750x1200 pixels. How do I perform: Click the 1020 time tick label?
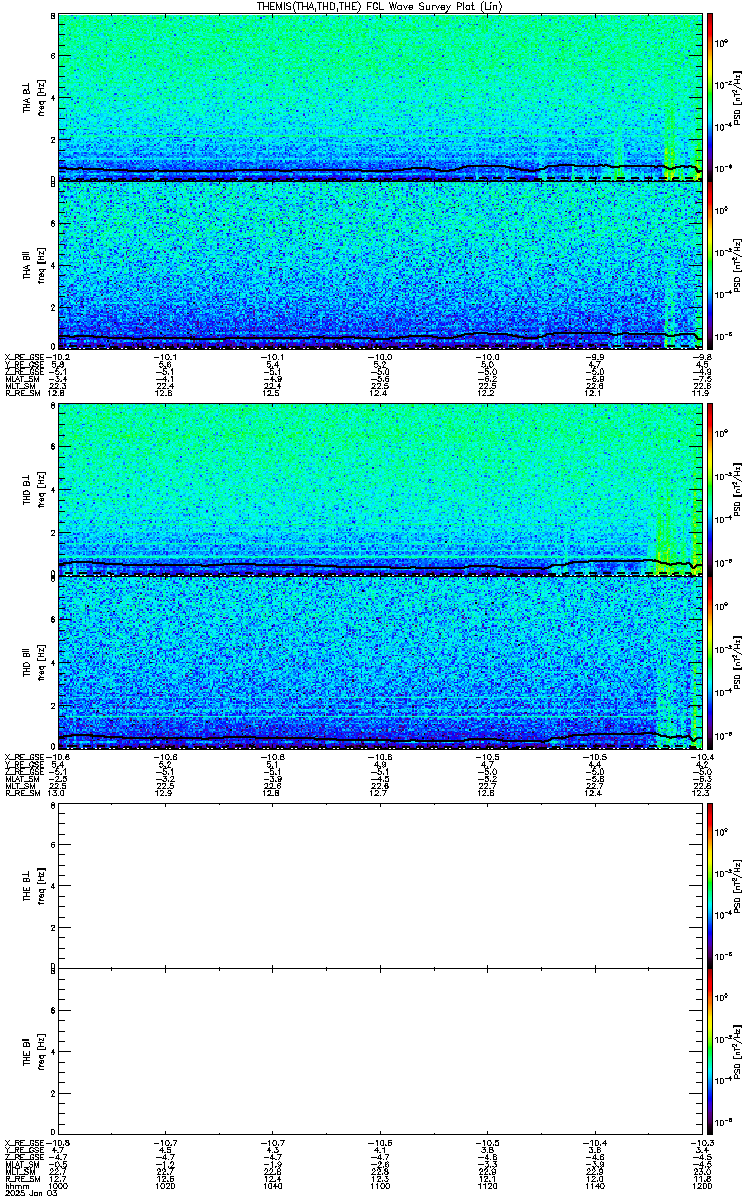point(166,1187)
